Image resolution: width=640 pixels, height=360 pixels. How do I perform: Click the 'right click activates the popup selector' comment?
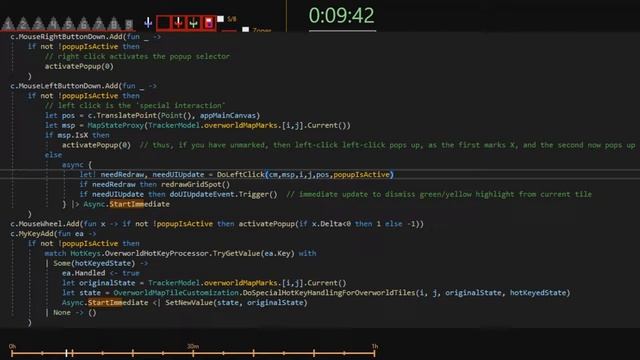pyautogui.click(x=138, y=56)
